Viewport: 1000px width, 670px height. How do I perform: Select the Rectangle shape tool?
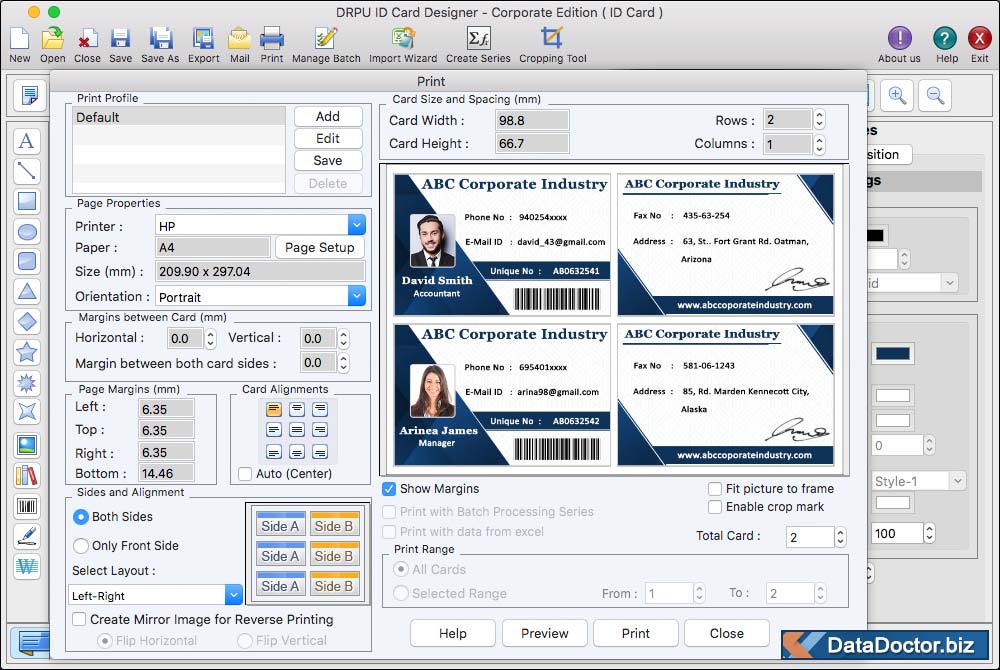[27, 201]
